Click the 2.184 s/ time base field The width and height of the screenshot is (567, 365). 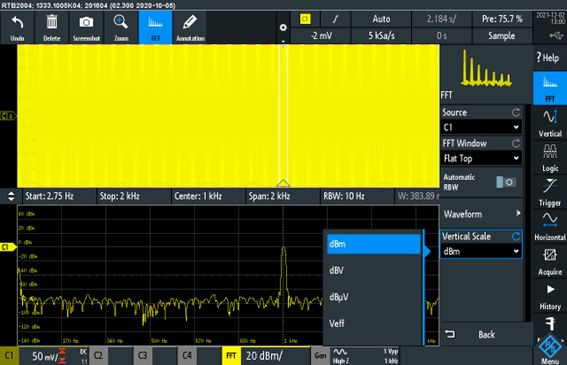(441, 19)
